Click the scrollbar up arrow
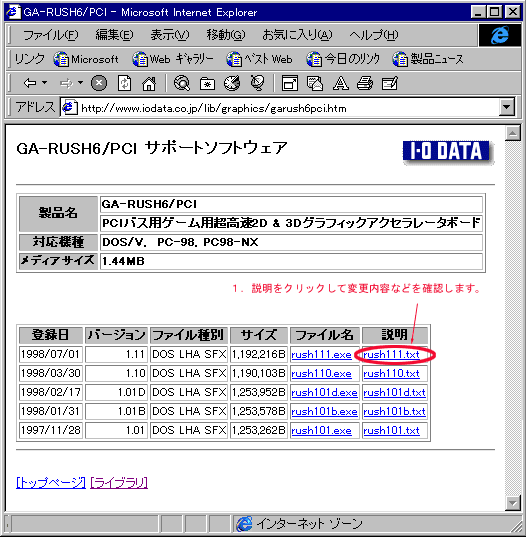This screenshot has height=537, width=526. [x=513, y=134]
